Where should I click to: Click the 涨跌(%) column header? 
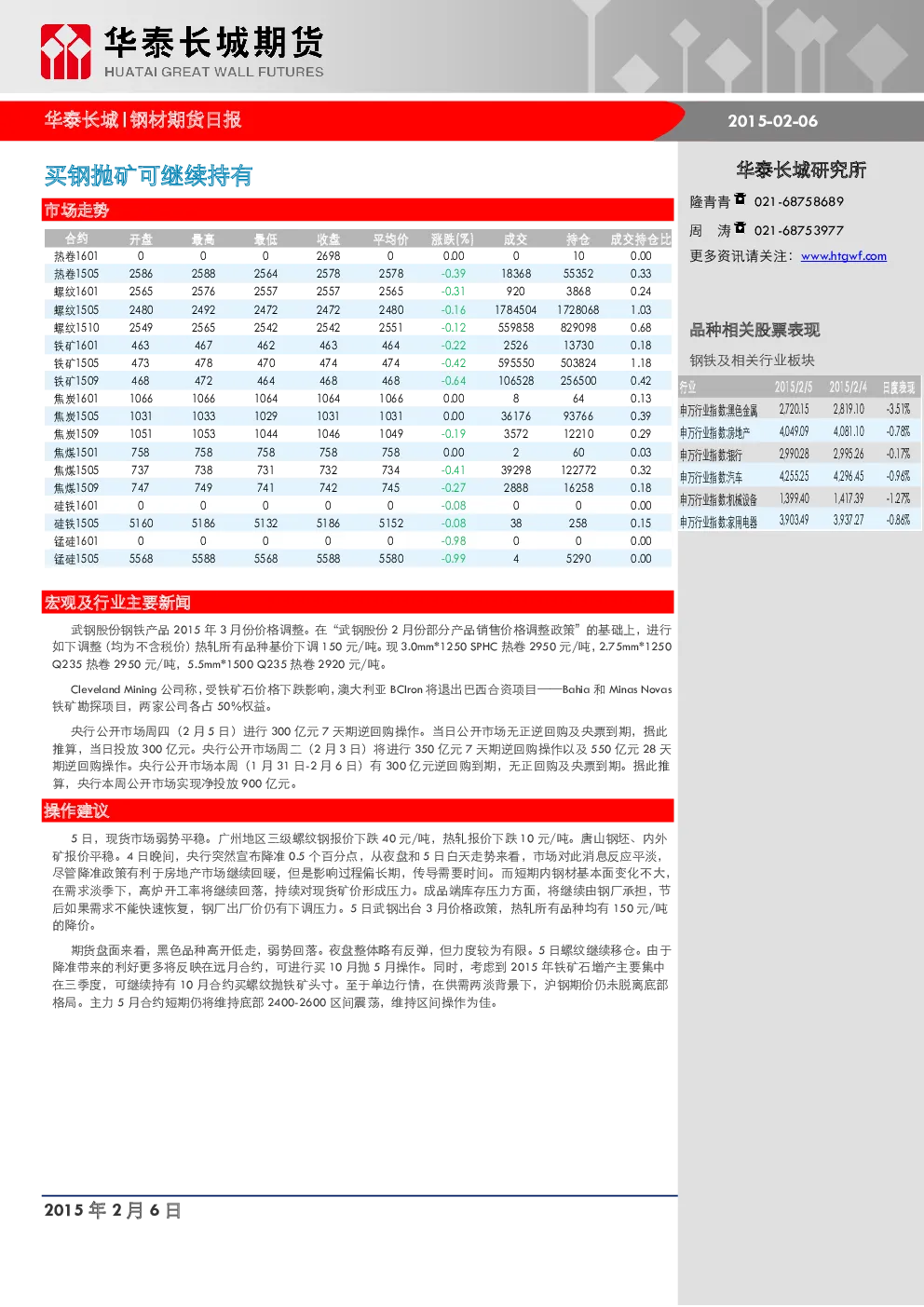click(x=453, y=239)
